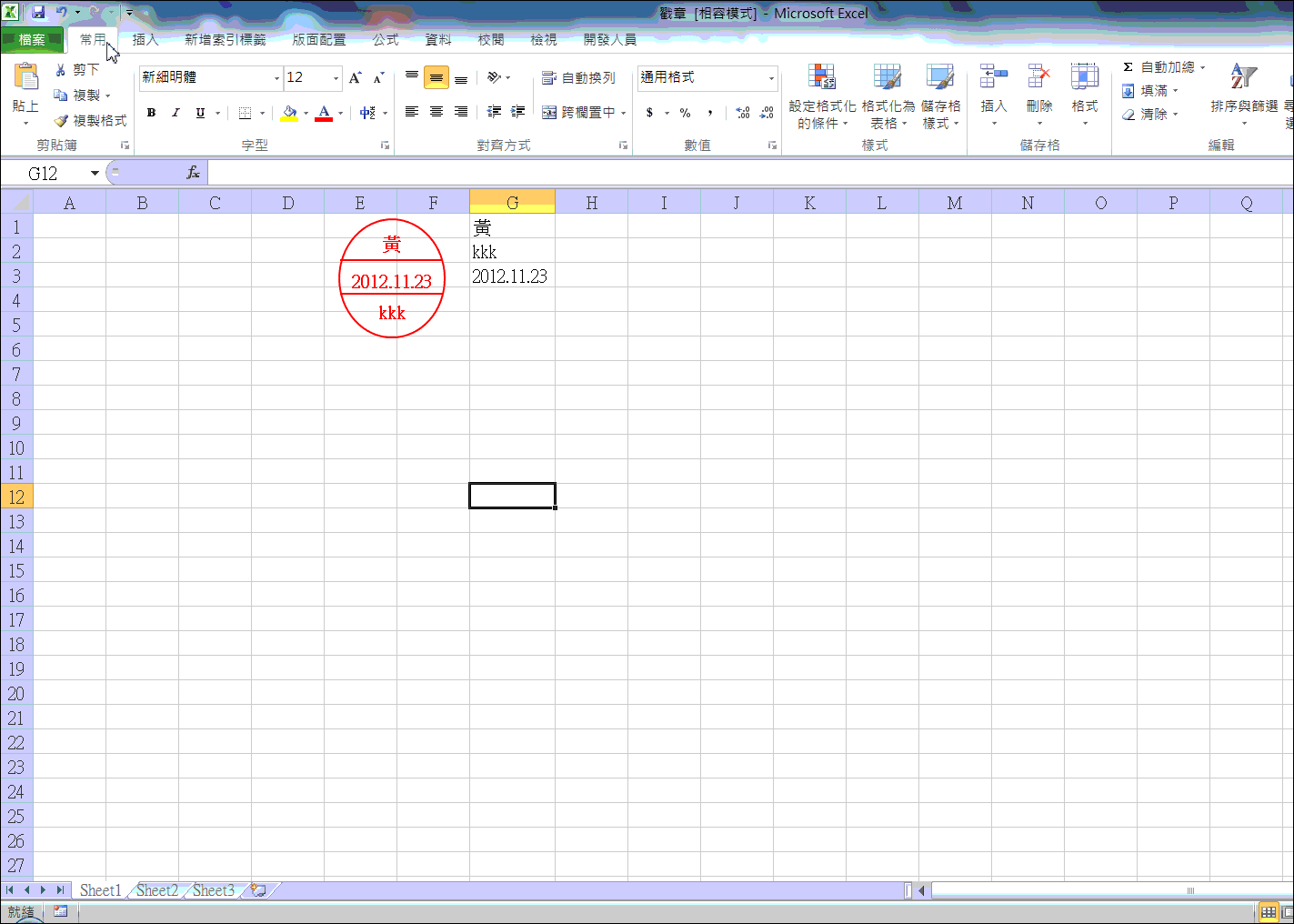Click the increase indent icon
Viewport: 1294px width, 924px height.
pos(518,112)
